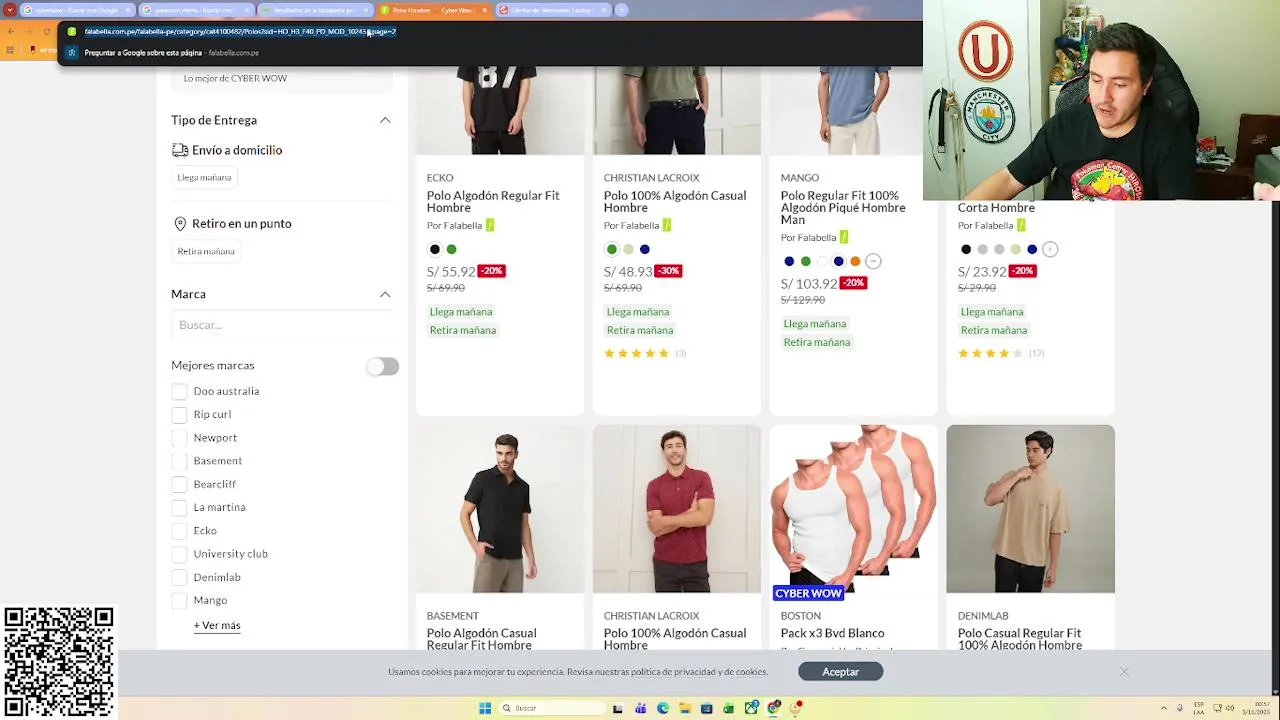
Task: Select the Retira mañana pickup filter chip
Action: (x=206, y=251)
